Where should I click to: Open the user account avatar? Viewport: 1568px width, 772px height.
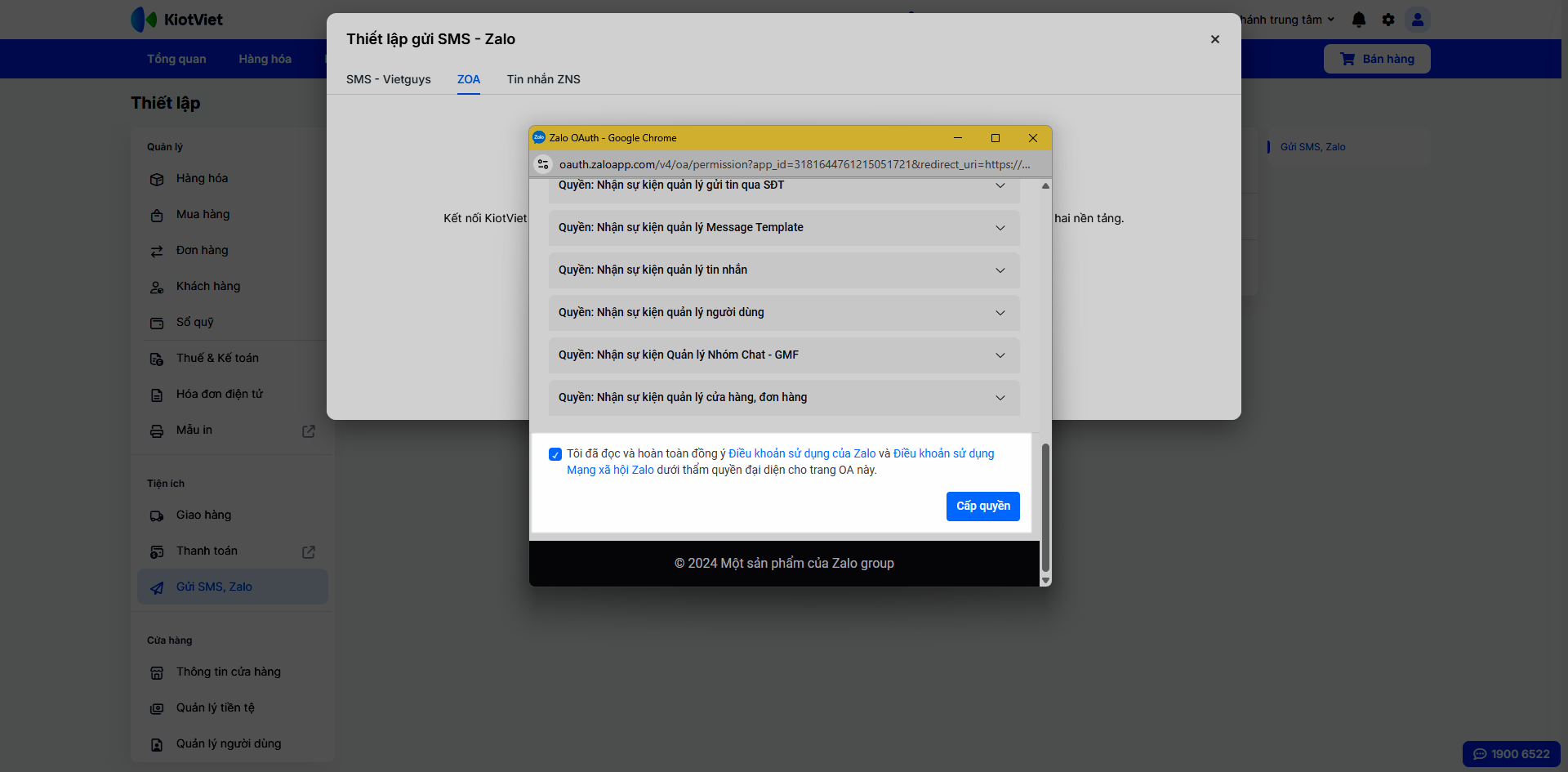click(1418, 20)
